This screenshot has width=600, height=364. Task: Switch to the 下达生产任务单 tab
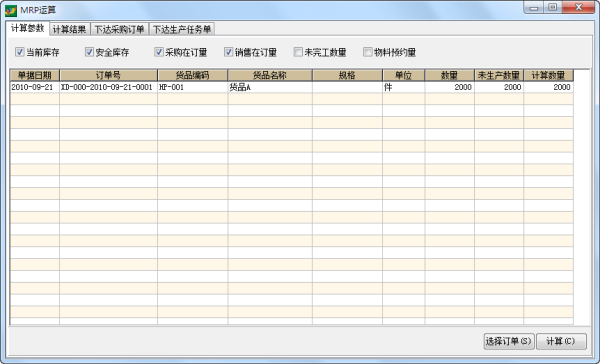click(x=182, y=29)
